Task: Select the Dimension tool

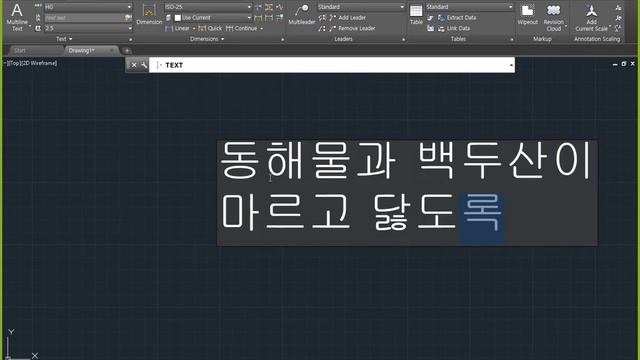Action: tap(149, 14)
